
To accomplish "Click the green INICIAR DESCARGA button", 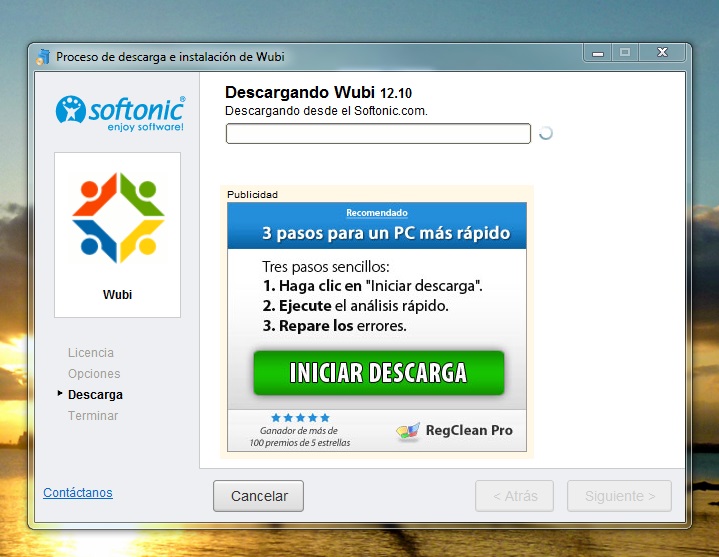I will 379,373.
